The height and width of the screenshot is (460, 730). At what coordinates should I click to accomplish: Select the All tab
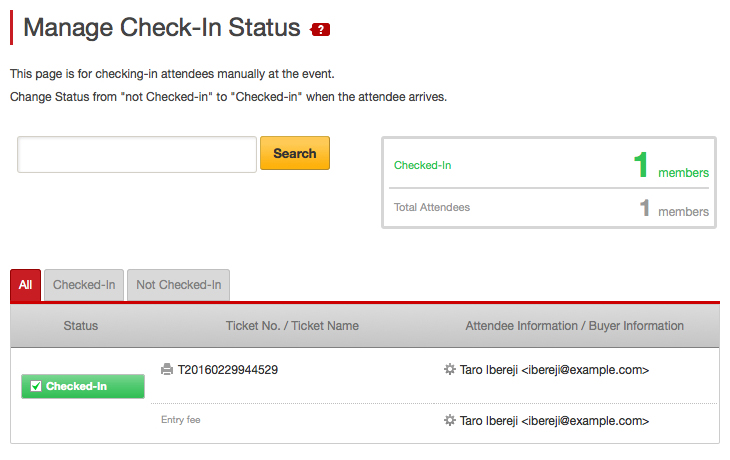pos(26,285)
